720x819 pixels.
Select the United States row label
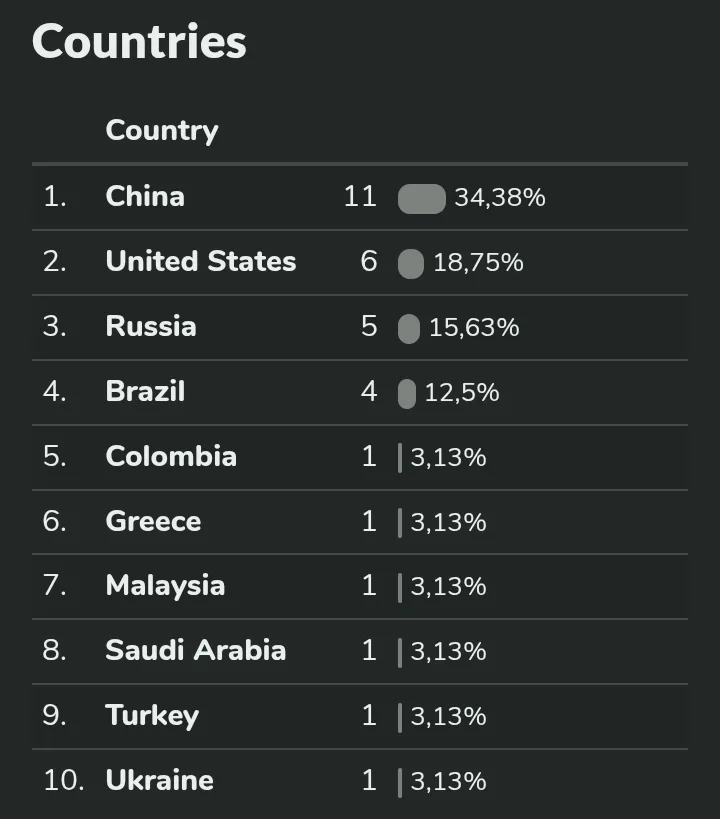pos(201,261)
